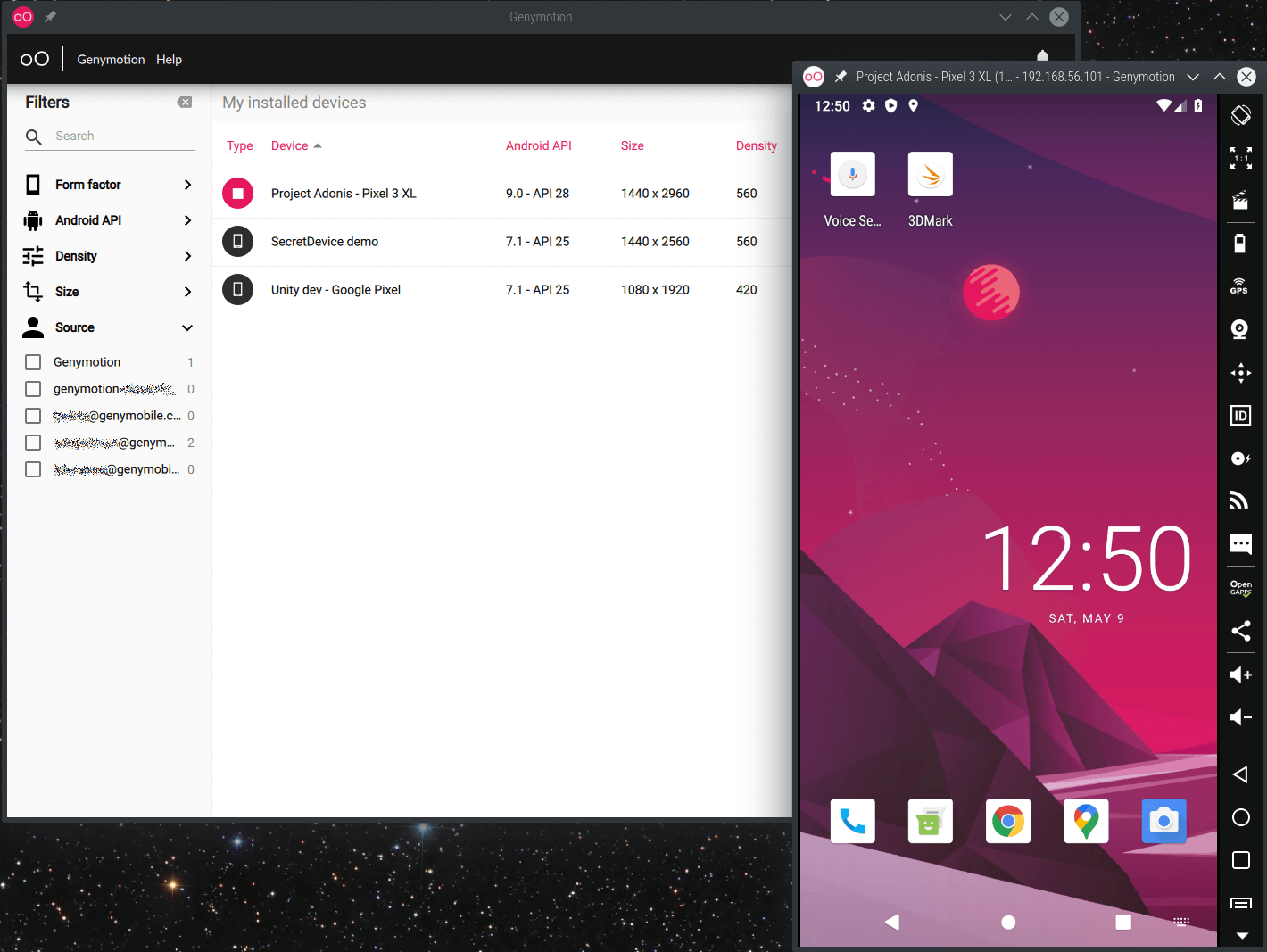The width and height of the screenshot is (1267, 952).
Task: Expand the Form factor filter
Action: pyautogui.click(x=187, y=185)
